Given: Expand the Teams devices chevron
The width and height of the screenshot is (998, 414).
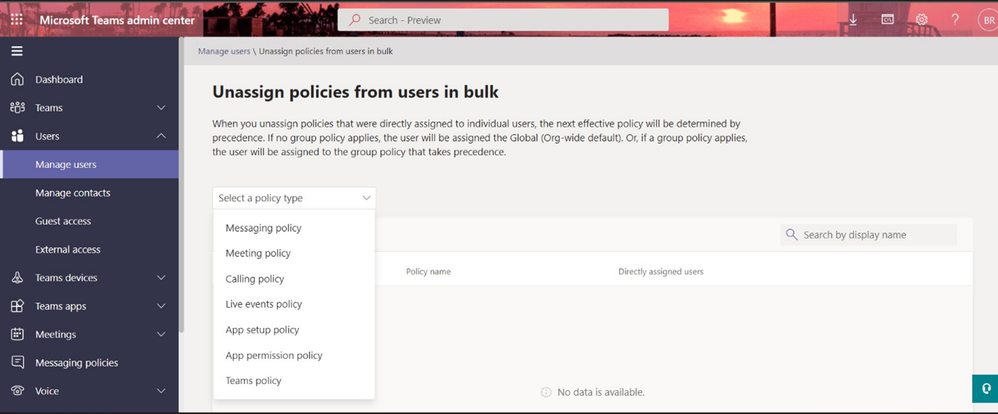Looking at the screenshot, I should tap(161, 278).
